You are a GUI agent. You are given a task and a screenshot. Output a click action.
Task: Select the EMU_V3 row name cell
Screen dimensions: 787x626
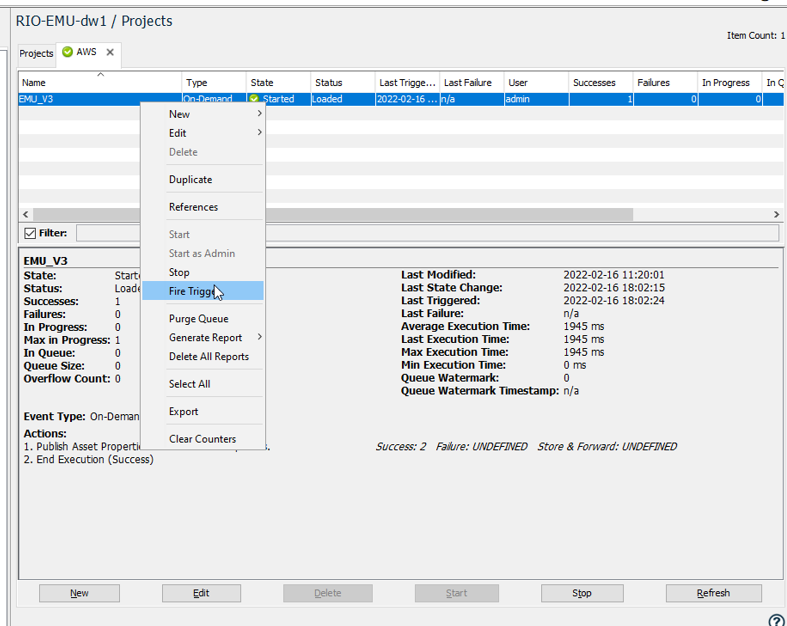coord(100,99)
